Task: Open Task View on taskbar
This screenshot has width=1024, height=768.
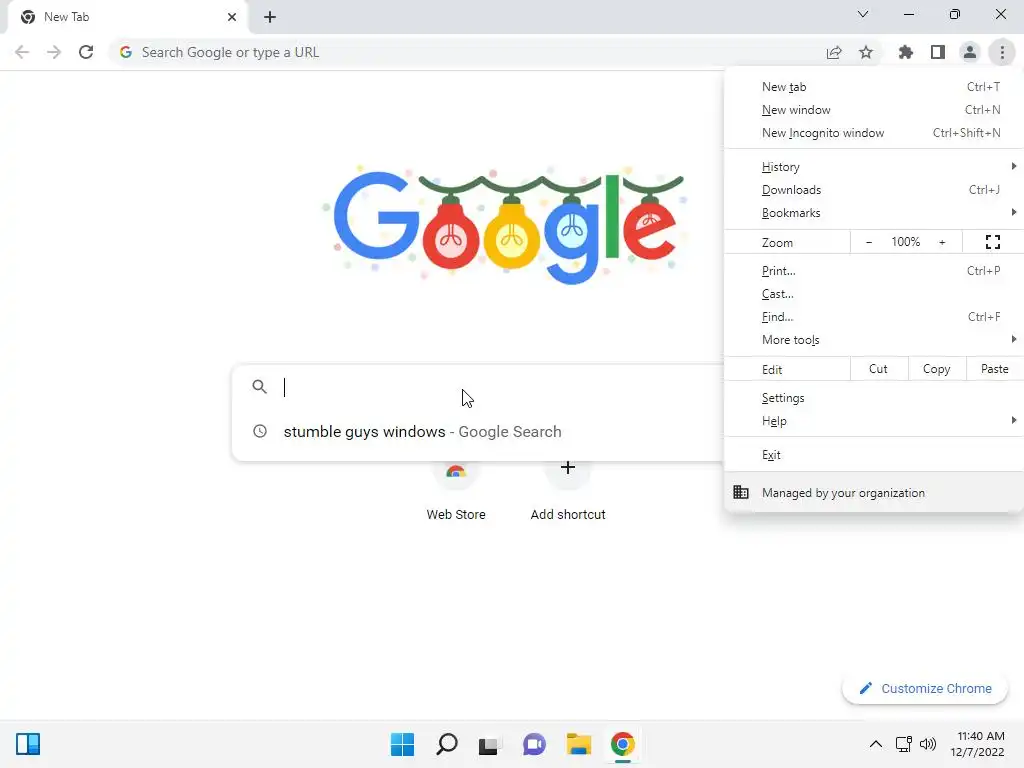Action: (488, 744)
